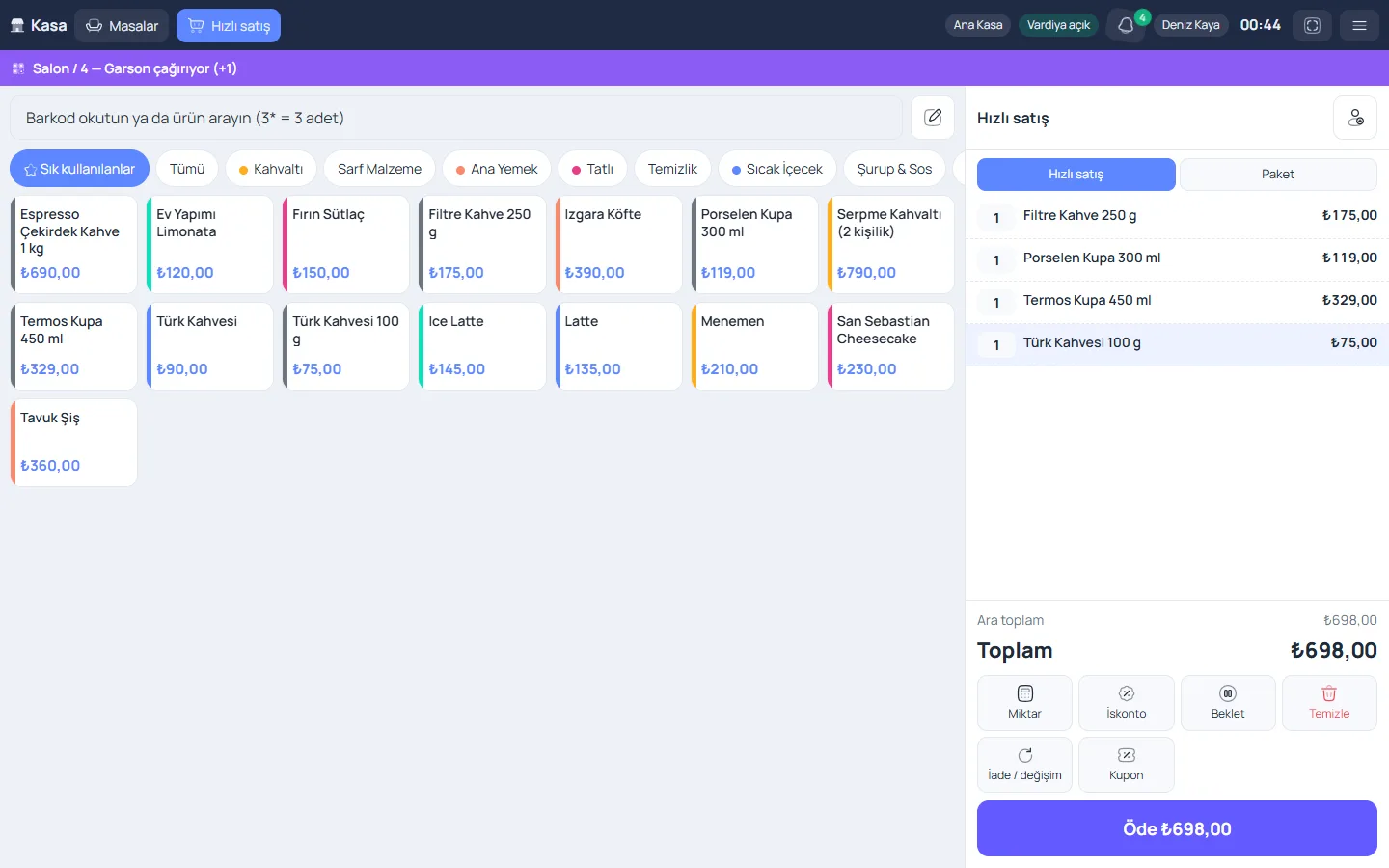The width and height of the screenshot is (1389, 868).
Task: Switch to Hızlı satış in top bar
Action: pyautogui.click(x=229, y=25)
